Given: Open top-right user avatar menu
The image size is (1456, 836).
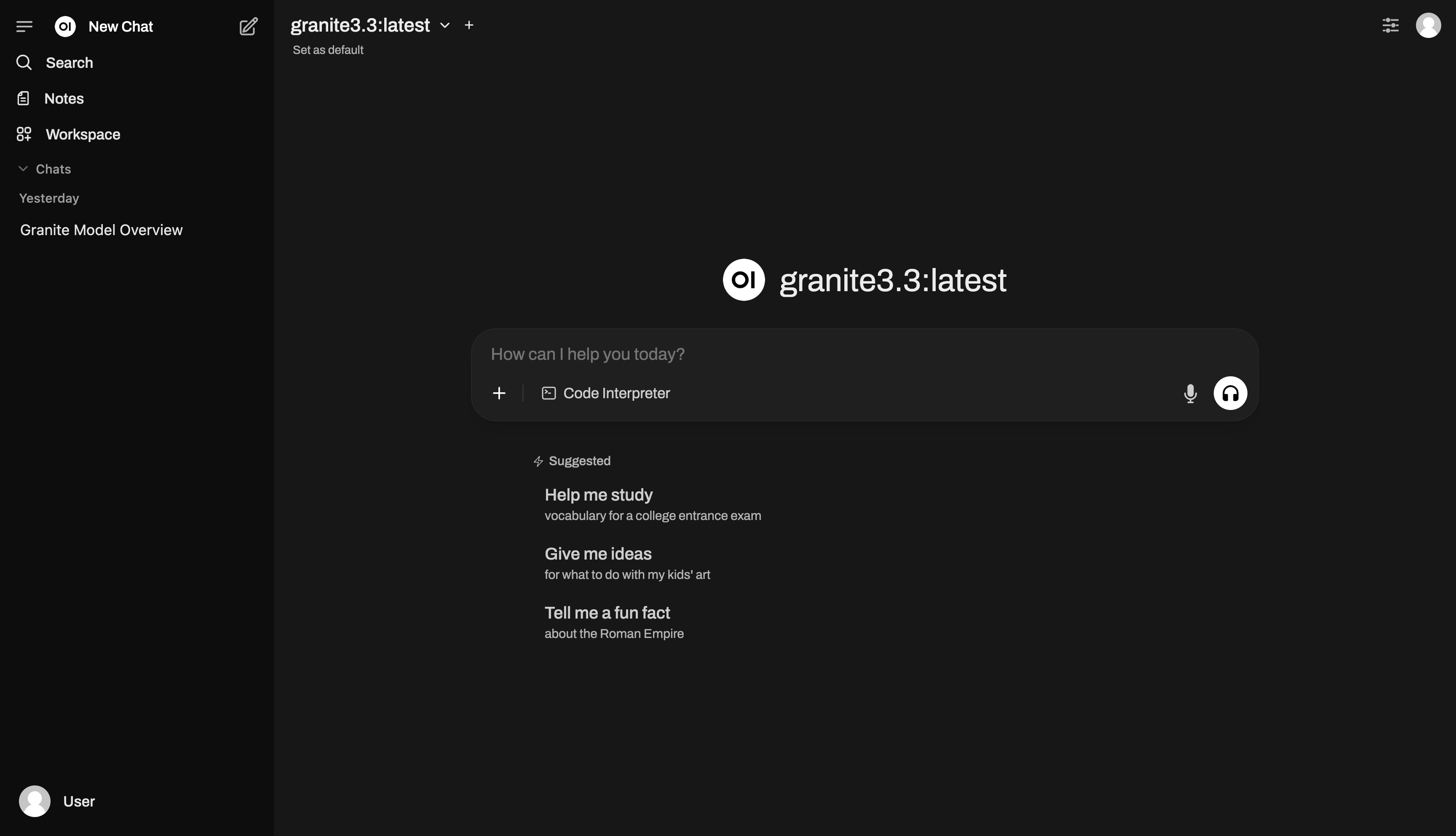Looking at the screenshot, I should 1429,25.
